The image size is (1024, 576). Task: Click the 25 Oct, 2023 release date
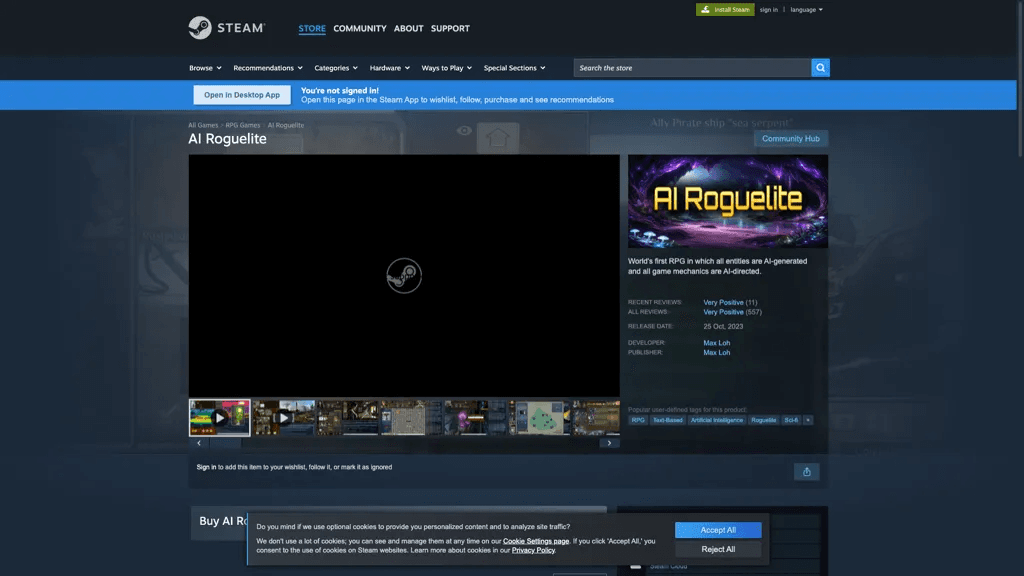click(x=723, y=327)
